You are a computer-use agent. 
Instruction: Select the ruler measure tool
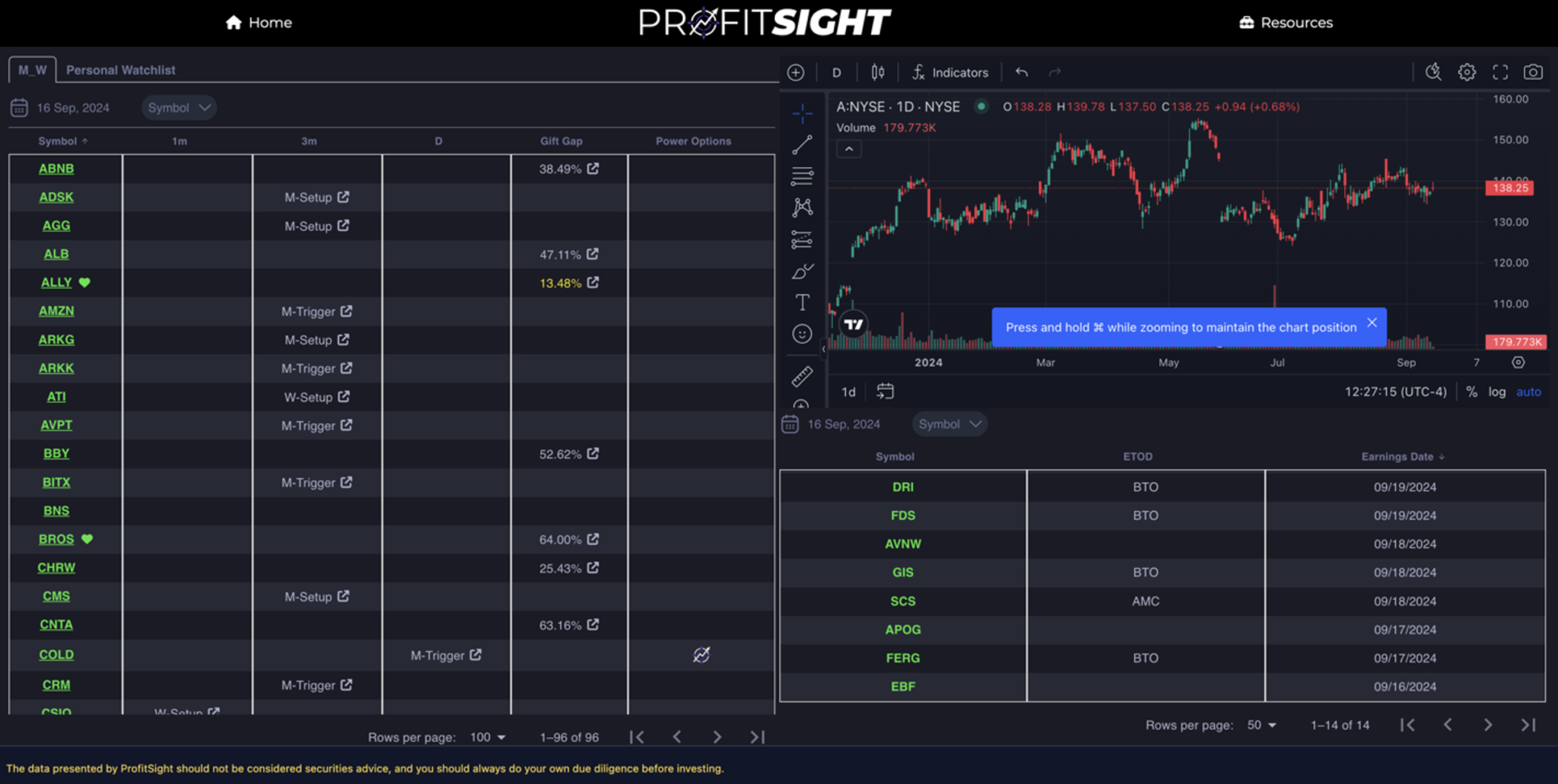(802, 376)
